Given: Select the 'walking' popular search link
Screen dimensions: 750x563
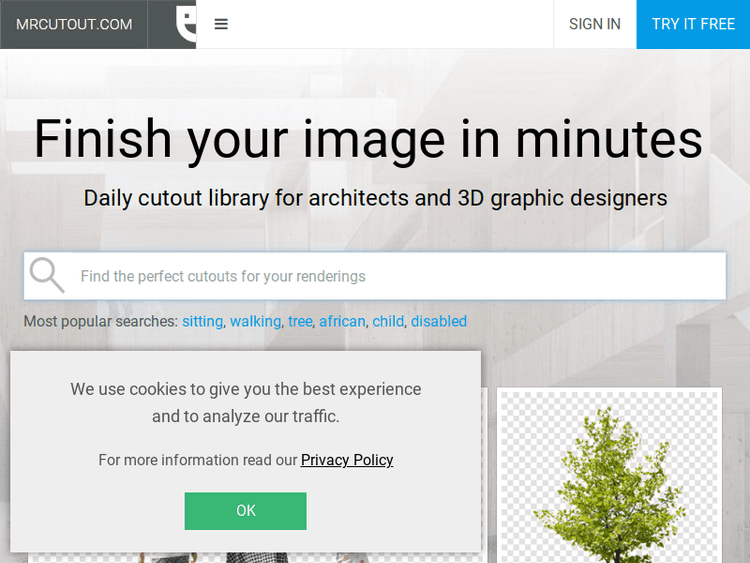Looking at the screenshot, I should [255, 321].
